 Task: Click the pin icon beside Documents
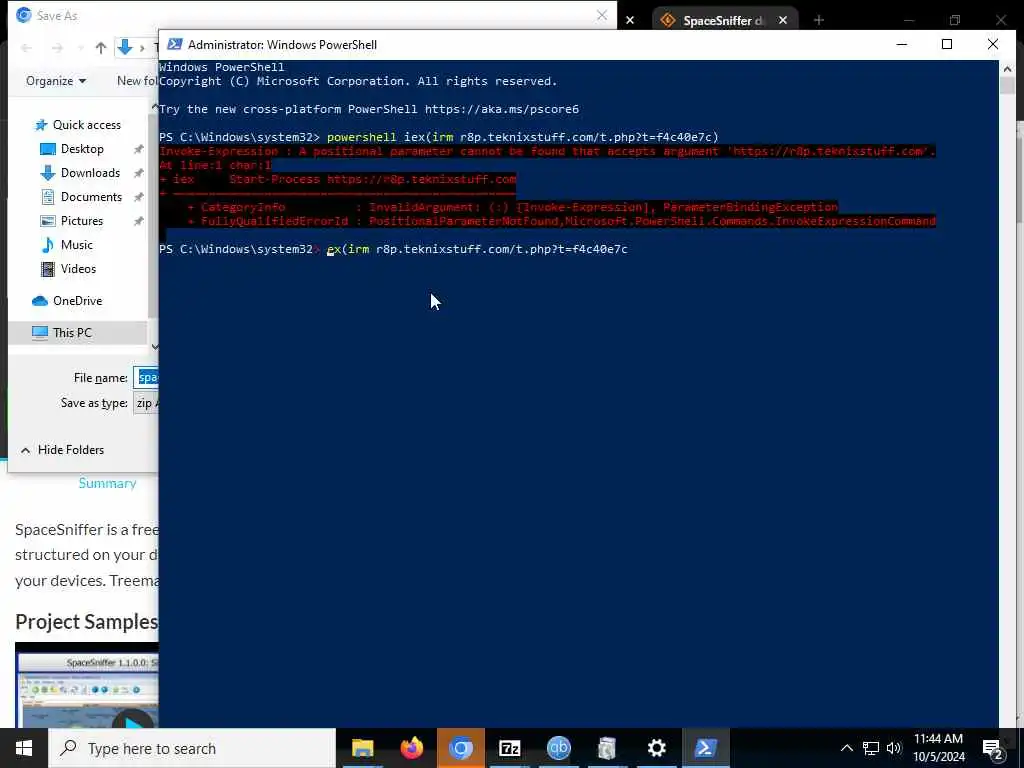[x=138, y=197]
